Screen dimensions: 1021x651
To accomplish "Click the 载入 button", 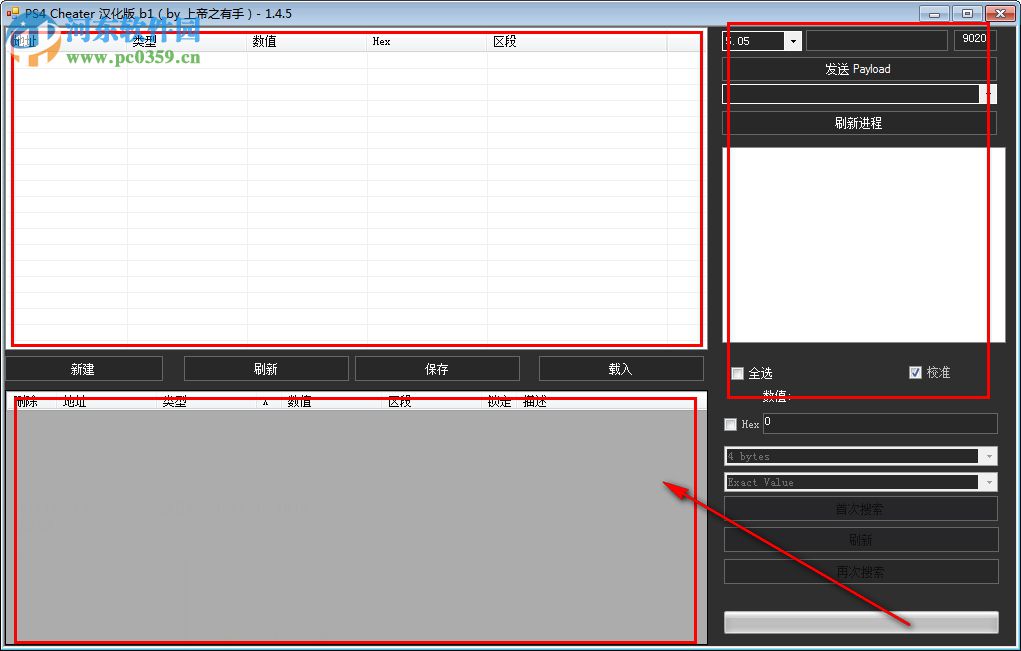I will point(621,369).
